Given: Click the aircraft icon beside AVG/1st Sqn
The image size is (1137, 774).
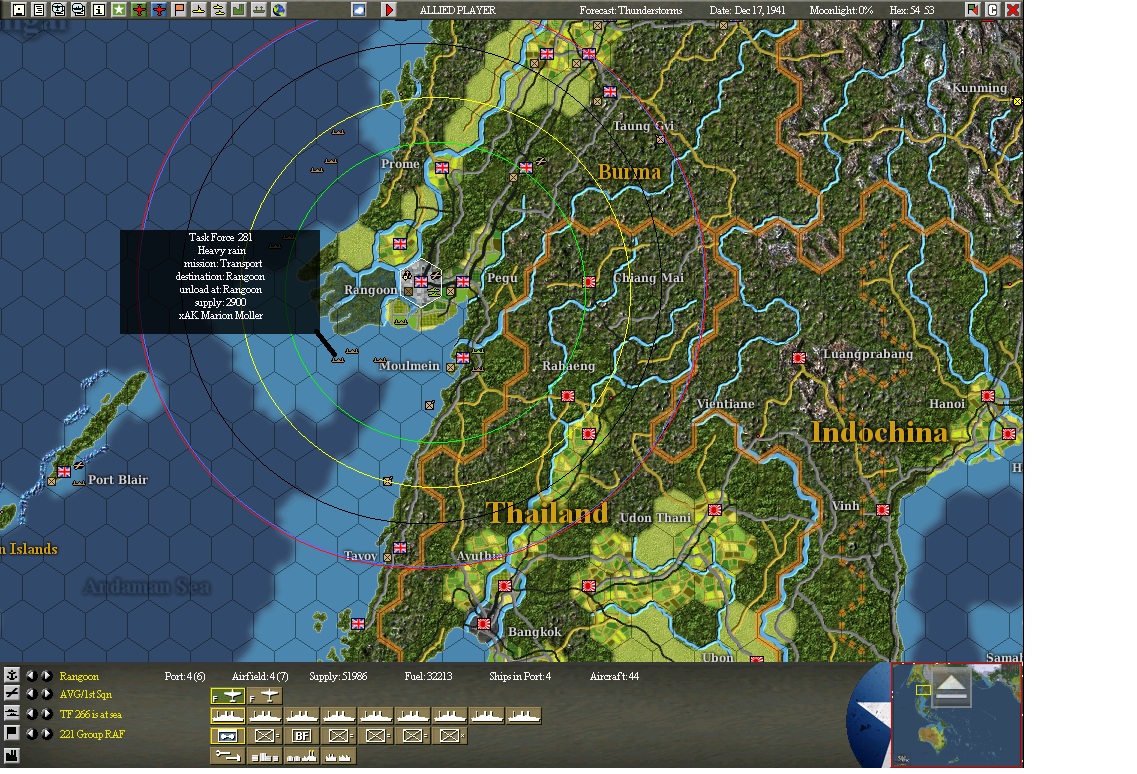Looking at the screenshot, I should click(x=12, y=694).
